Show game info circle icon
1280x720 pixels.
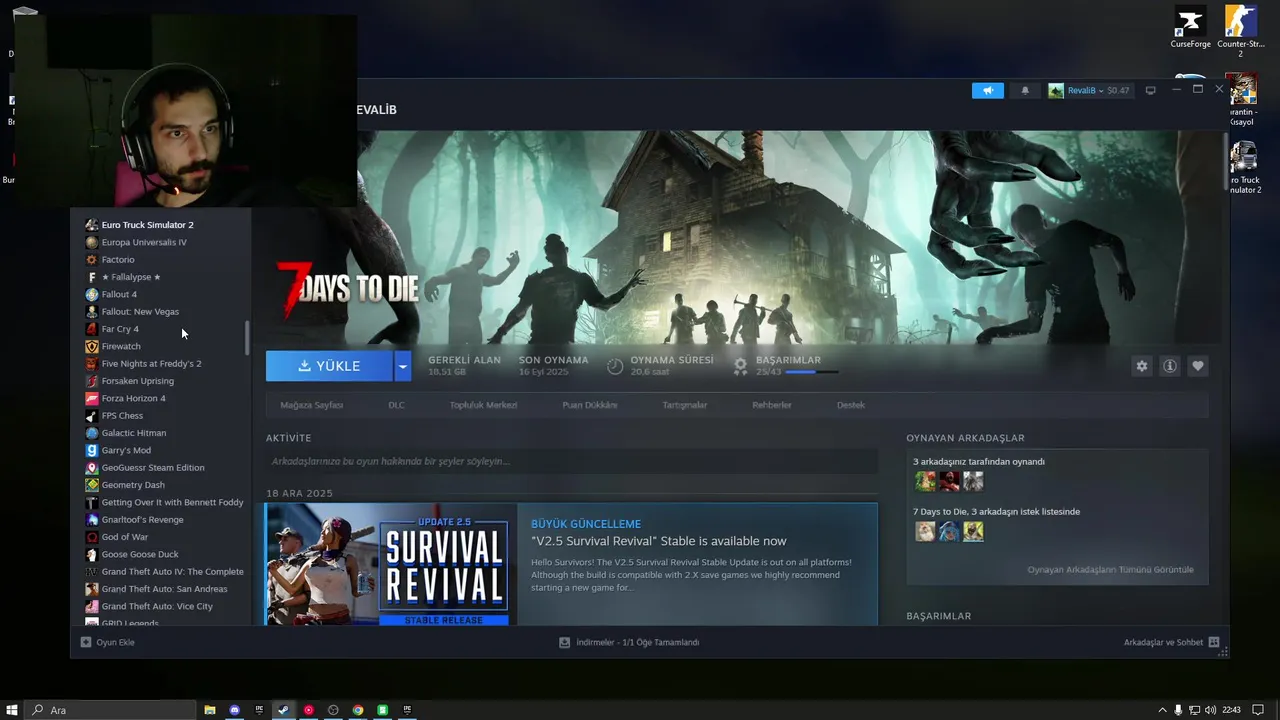[x=1169, y=366]
